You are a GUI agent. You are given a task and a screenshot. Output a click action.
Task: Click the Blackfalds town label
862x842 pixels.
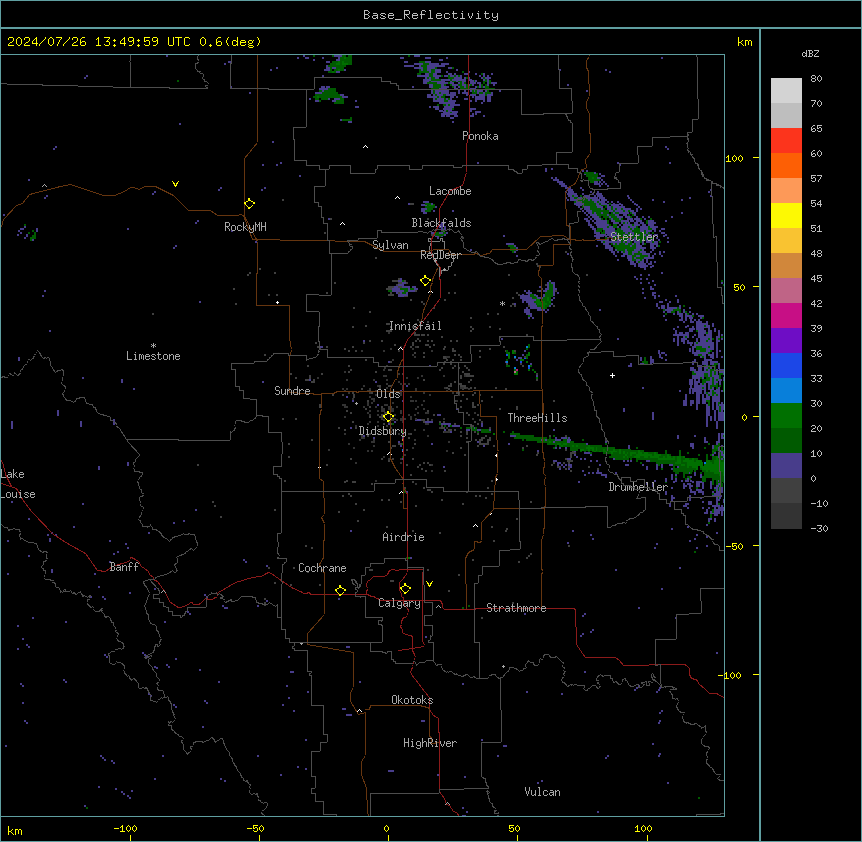point(441,223)
